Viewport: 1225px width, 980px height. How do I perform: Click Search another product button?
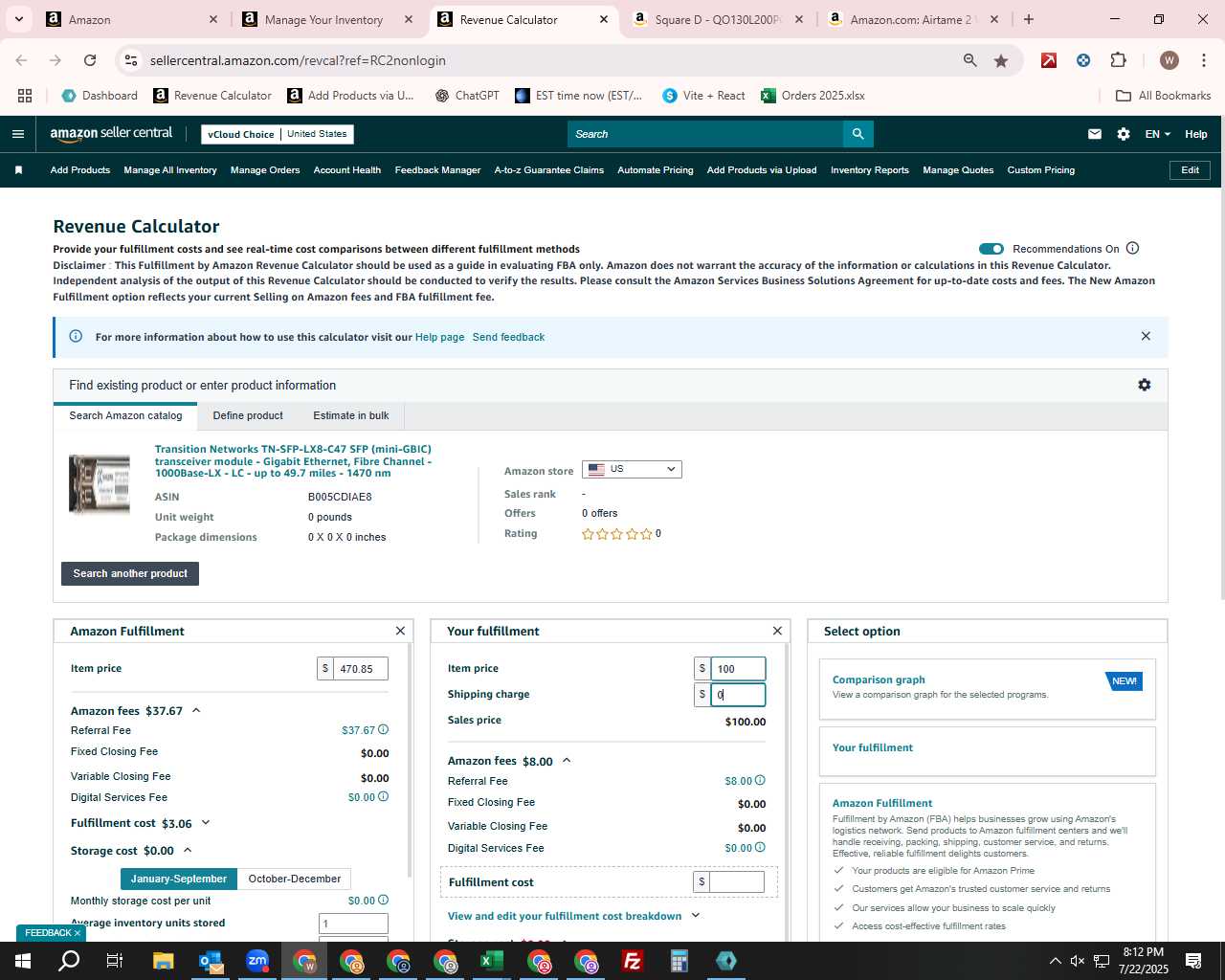[x=130, y=573]
